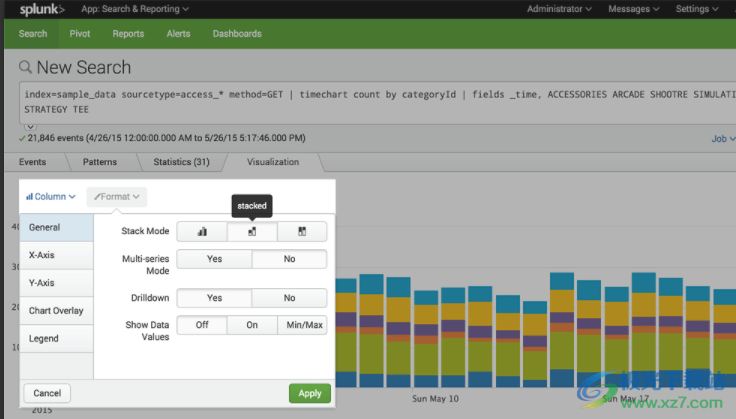Open the Alerts page
The image size is (736, 419).
(x=178, y=34)
